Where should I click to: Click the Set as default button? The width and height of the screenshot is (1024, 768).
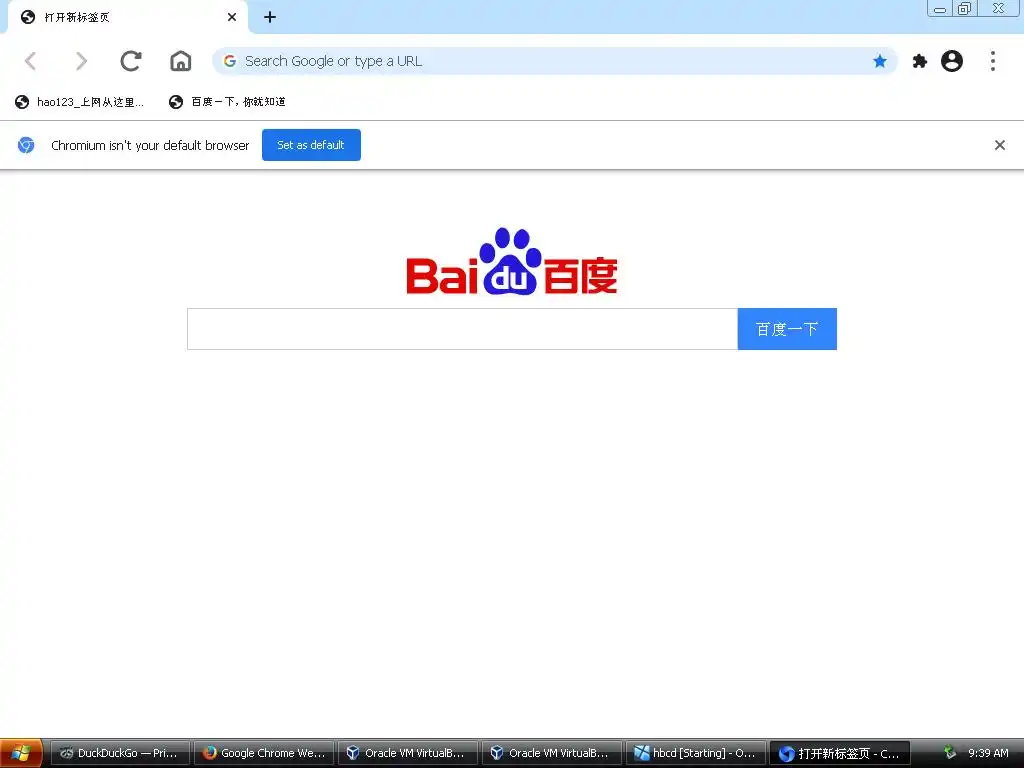point(311,145)
